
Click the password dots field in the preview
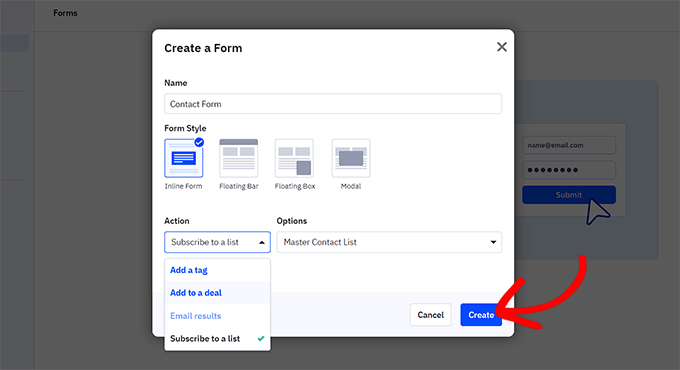point(569,170)
